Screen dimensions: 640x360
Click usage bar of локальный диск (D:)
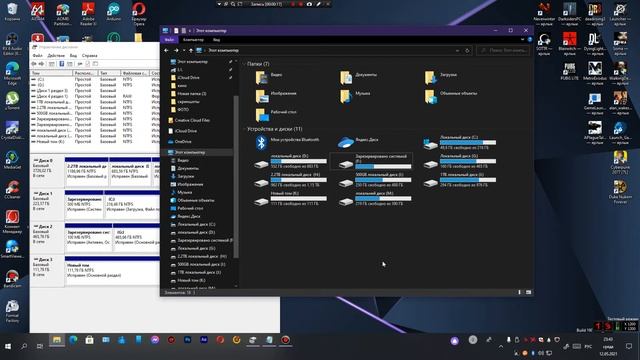pyautogui.click(x=298, y=161)
